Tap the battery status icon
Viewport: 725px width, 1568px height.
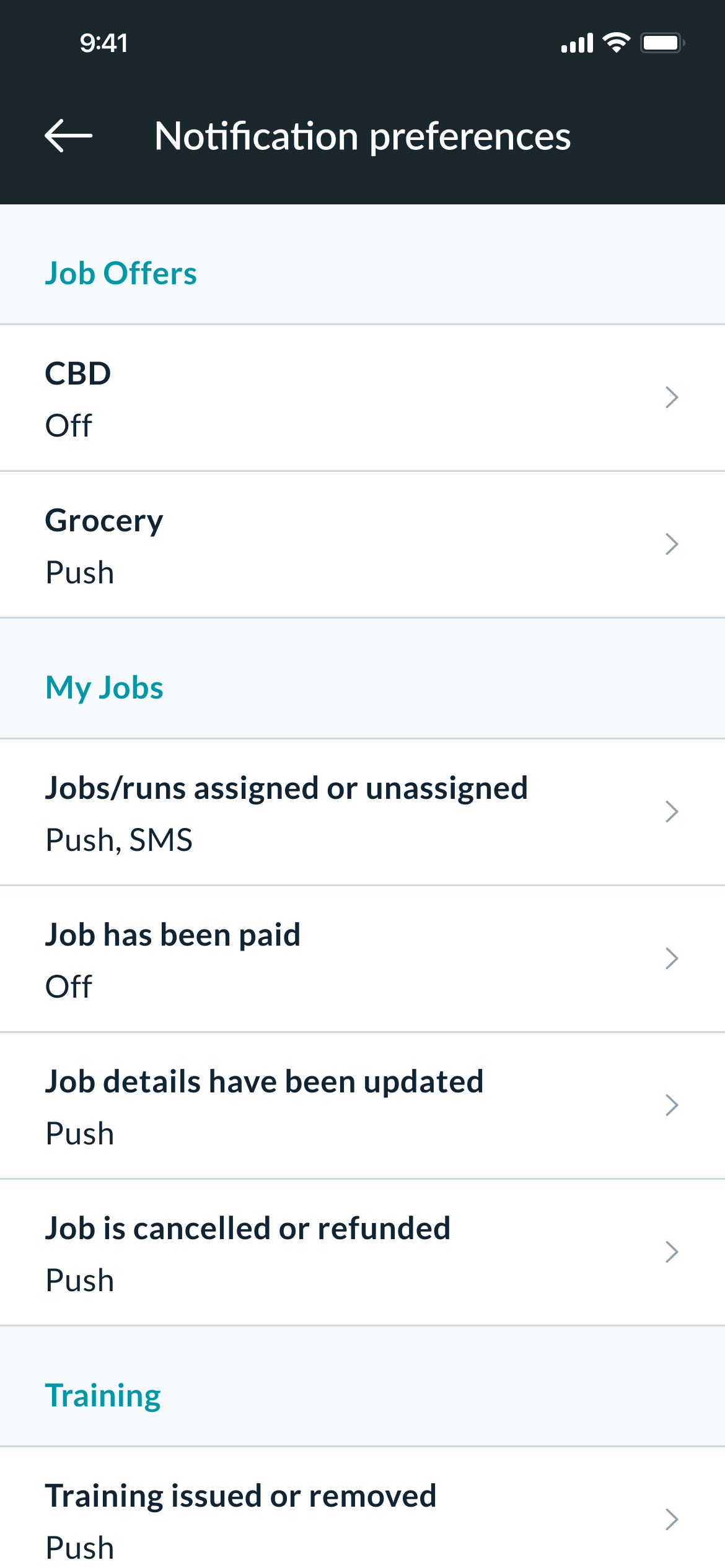[662, 43]
